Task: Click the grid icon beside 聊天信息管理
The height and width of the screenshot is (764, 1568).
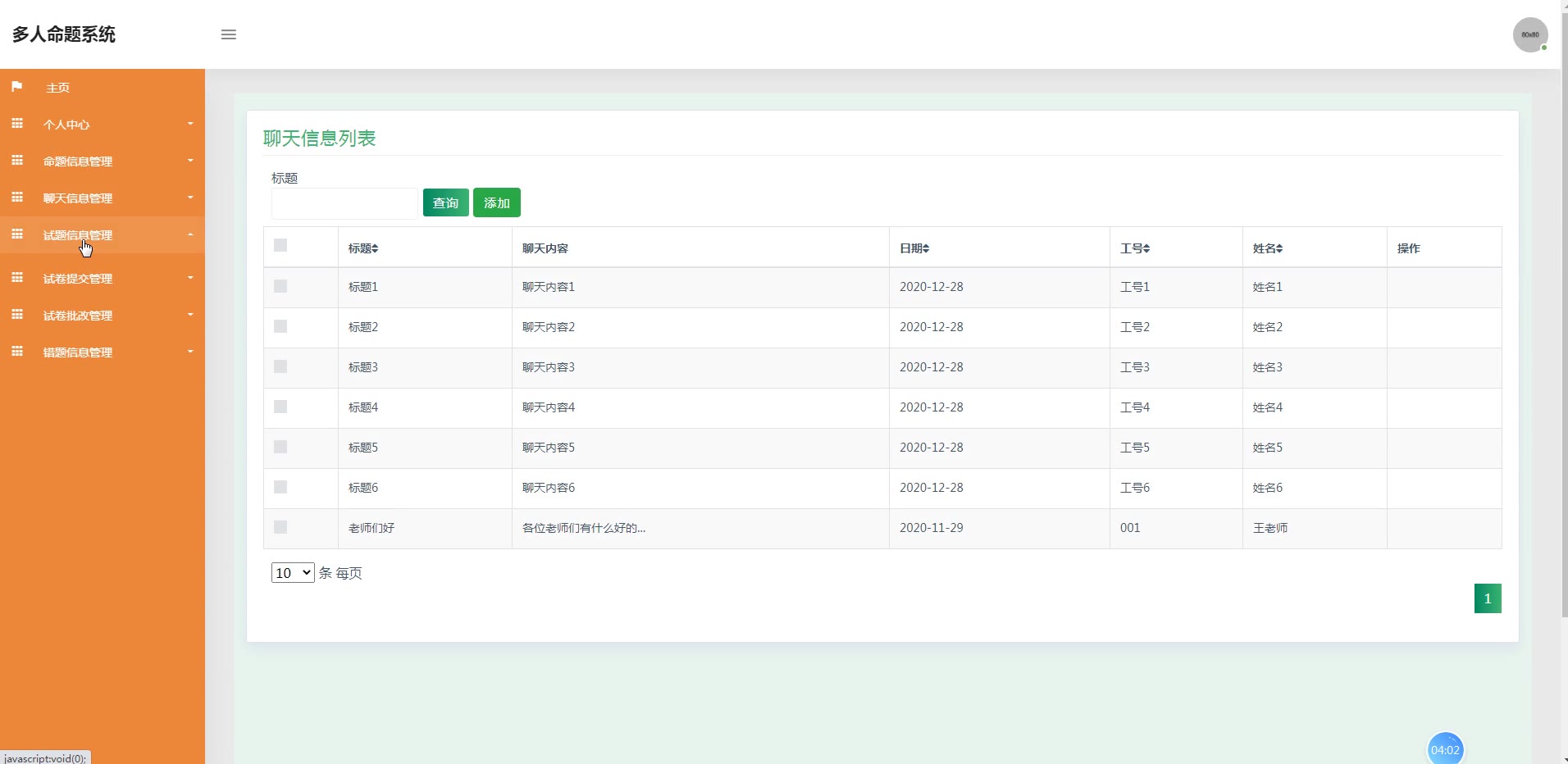Action: point(17,197)
